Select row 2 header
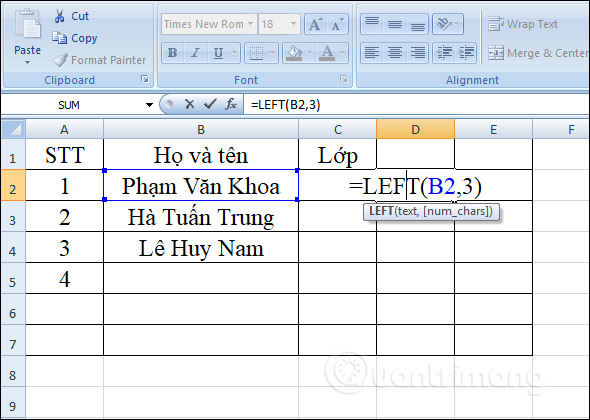Viewport: 590px width, 420px height. point(13,185)
